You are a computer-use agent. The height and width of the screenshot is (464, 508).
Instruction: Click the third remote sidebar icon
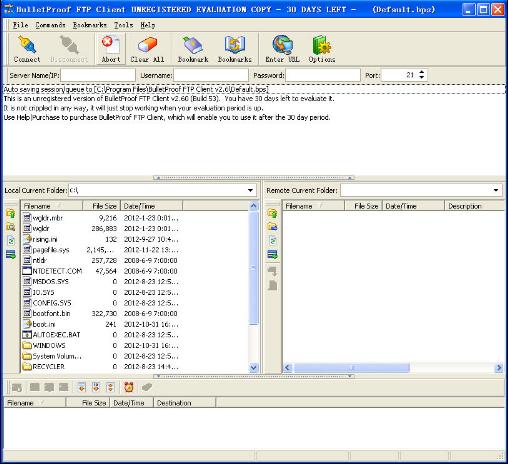click(x=272, y=241)
